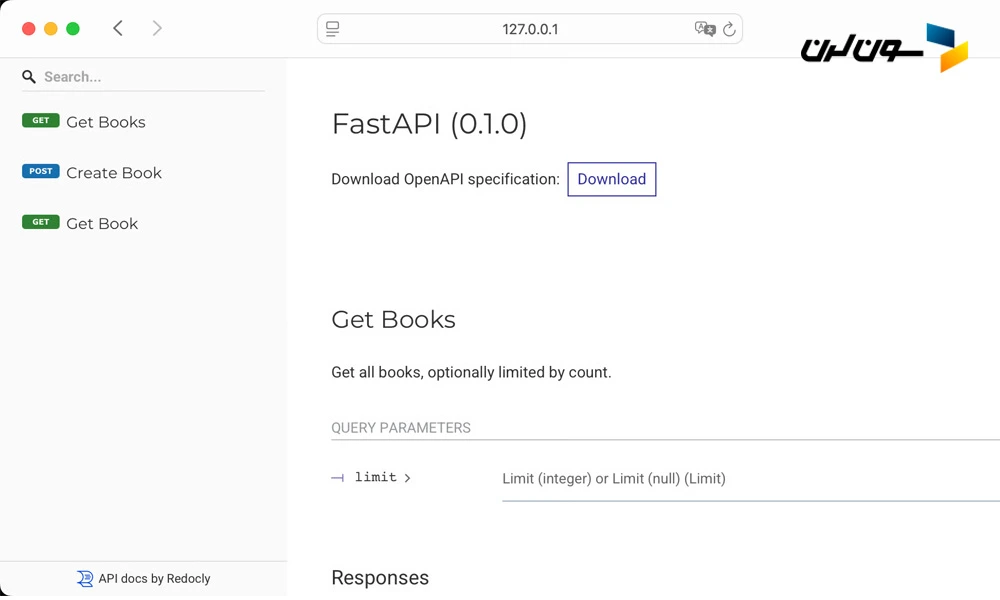The image size is (1000, 600).
Task: Click the browser back arrow
Action: pyautogui.click(x=118, y=29)
